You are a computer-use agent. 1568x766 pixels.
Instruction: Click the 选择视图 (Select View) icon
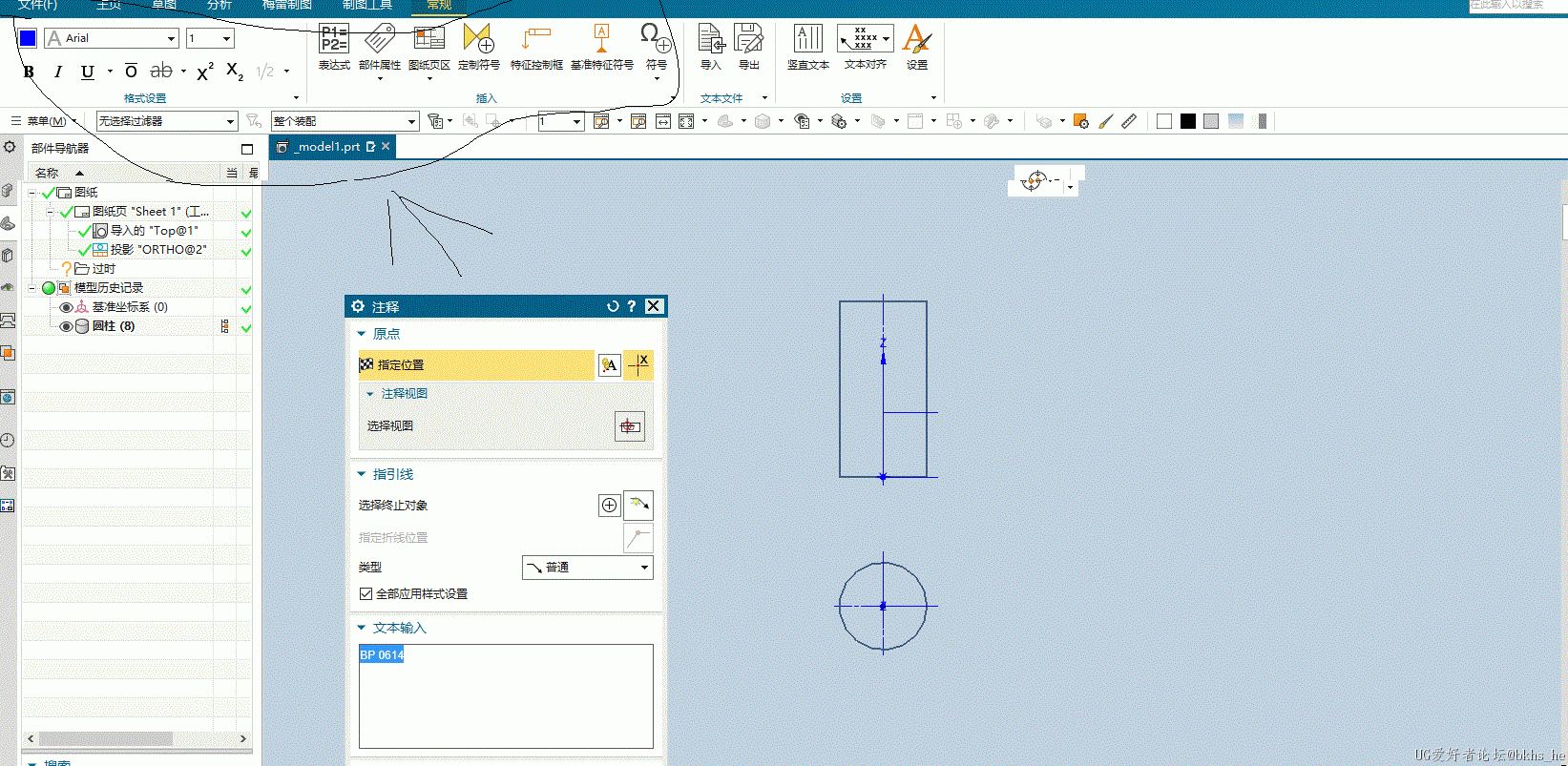pos(630,425)
